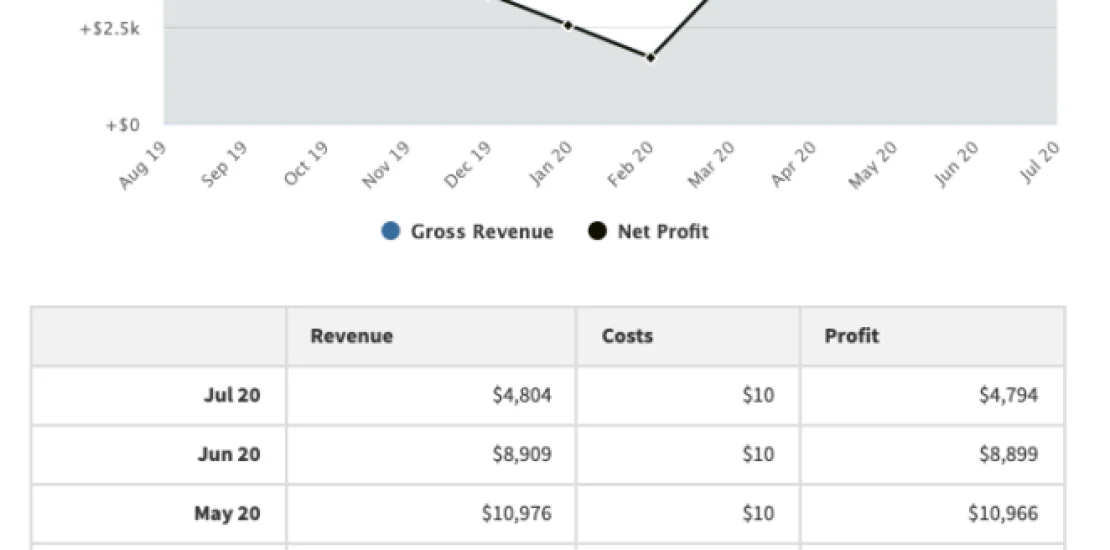This screenshot has height=550, width=1110.
Task: Toggle the Gross Revenue series label
Action: [481, 232]
